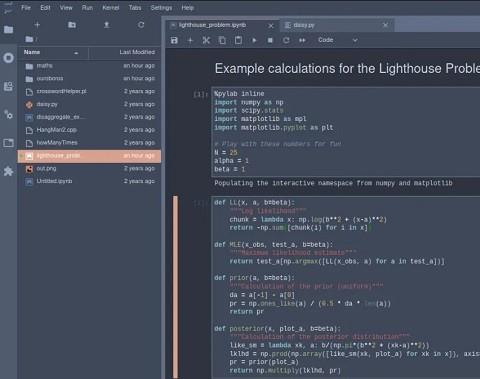Select HangMan2.cpp file
Image resolution: width=480 pixels, height=379 pixels.
89,130
